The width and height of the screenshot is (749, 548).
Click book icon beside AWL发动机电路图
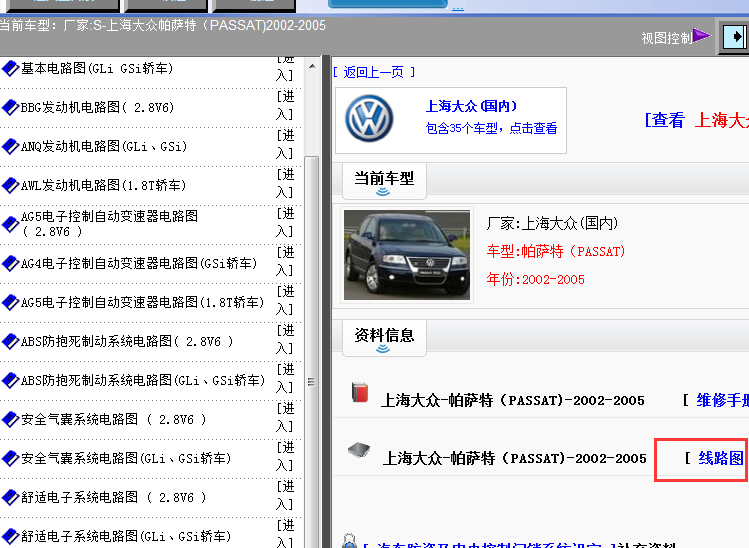pos(10,185)
